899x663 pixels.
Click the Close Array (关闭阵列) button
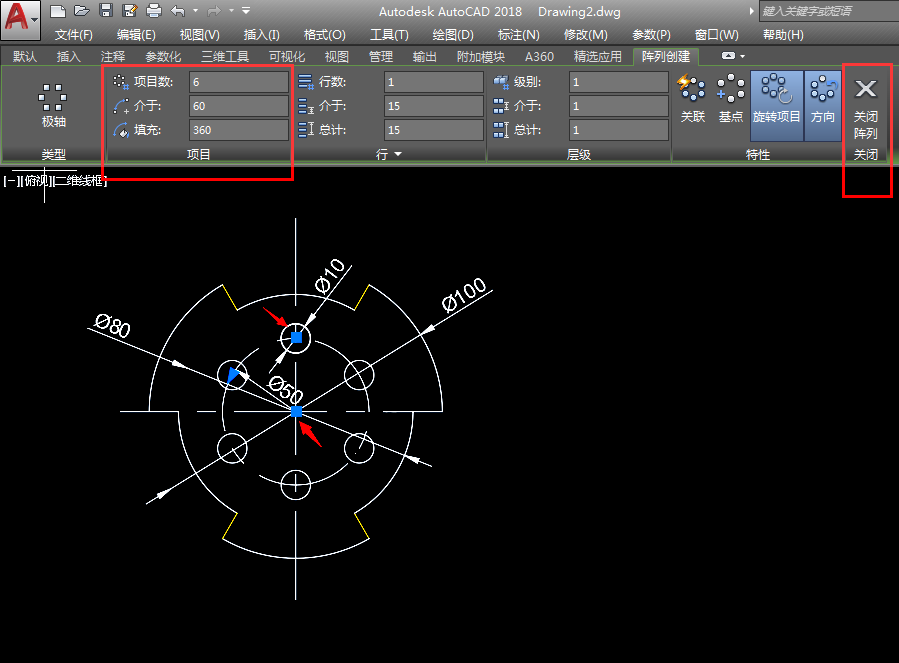coord(865,108)
